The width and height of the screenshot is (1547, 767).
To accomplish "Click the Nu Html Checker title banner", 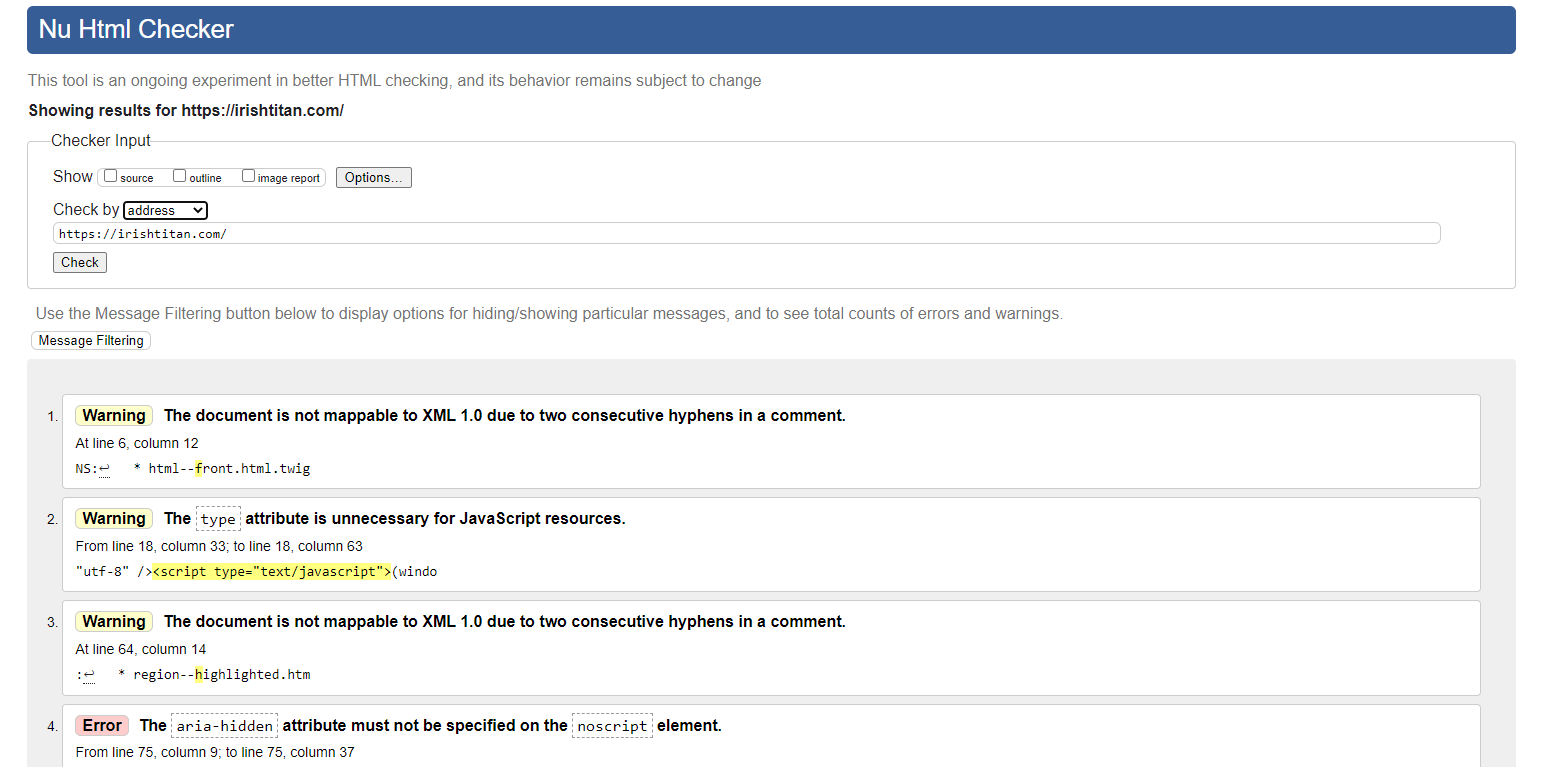I will tap(136, 29).
